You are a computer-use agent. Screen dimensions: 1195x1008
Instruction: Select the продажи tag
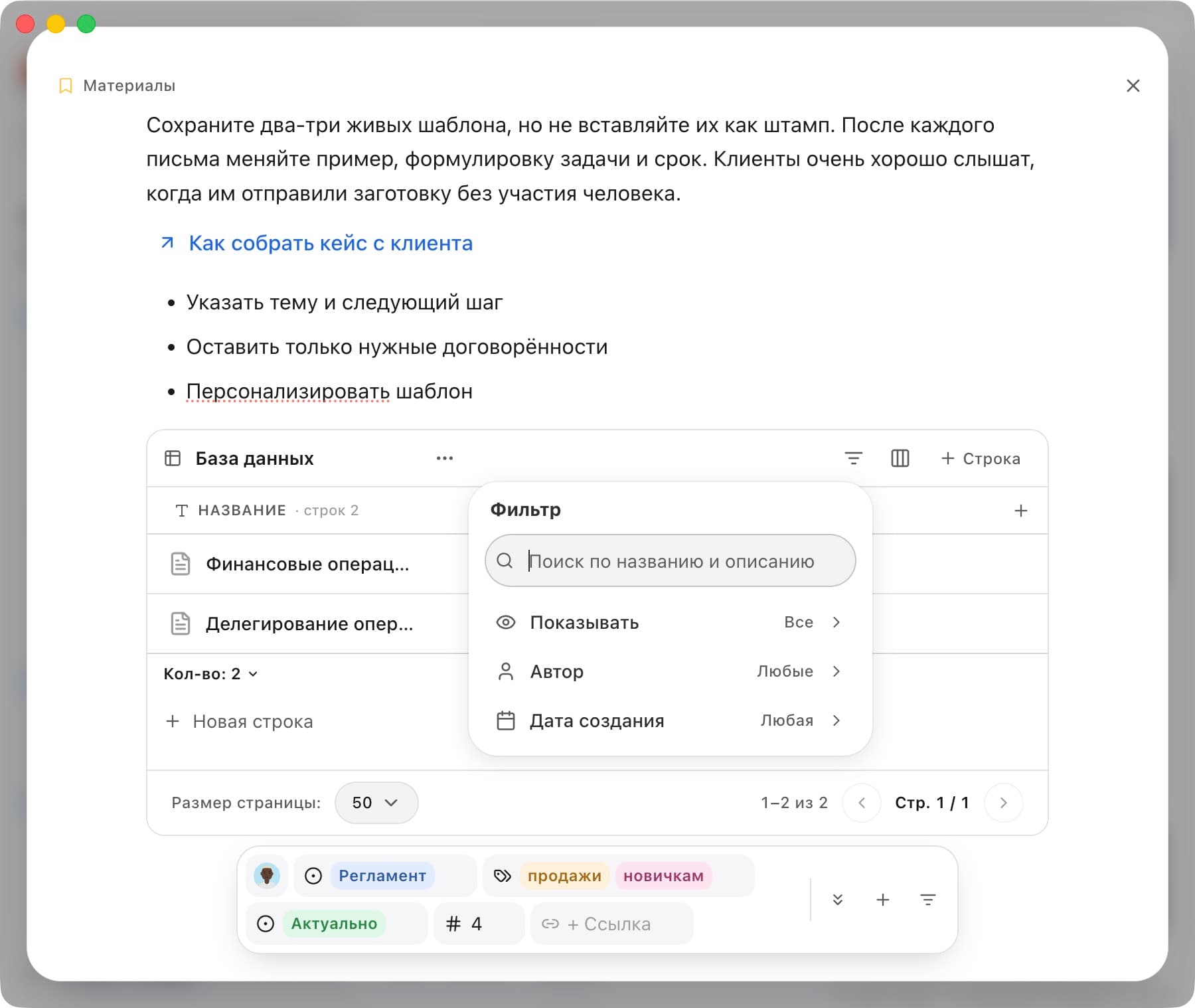564,876
